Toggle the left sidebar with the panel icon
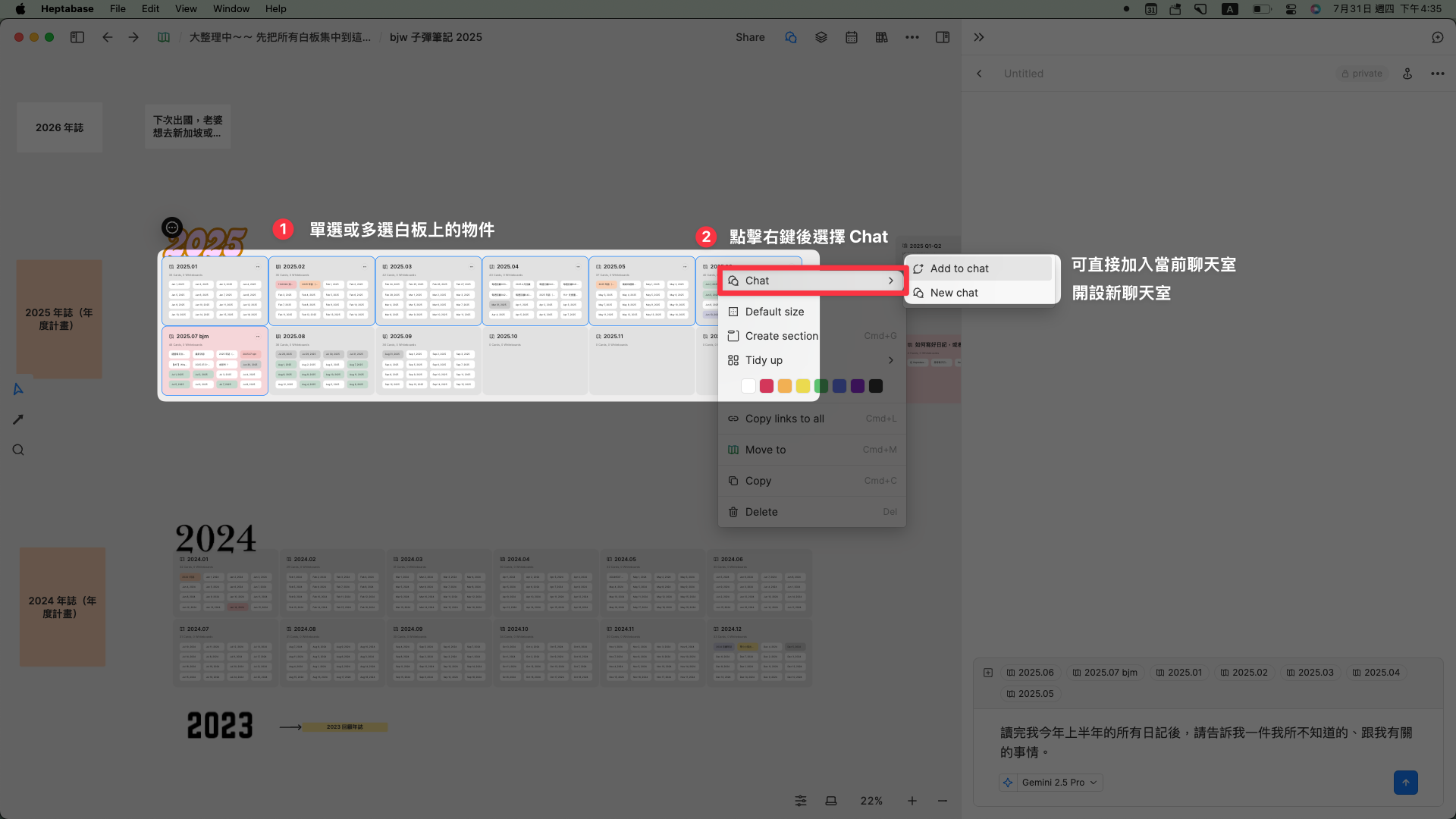The image size is (1456, 819). [x=77, y=36]
